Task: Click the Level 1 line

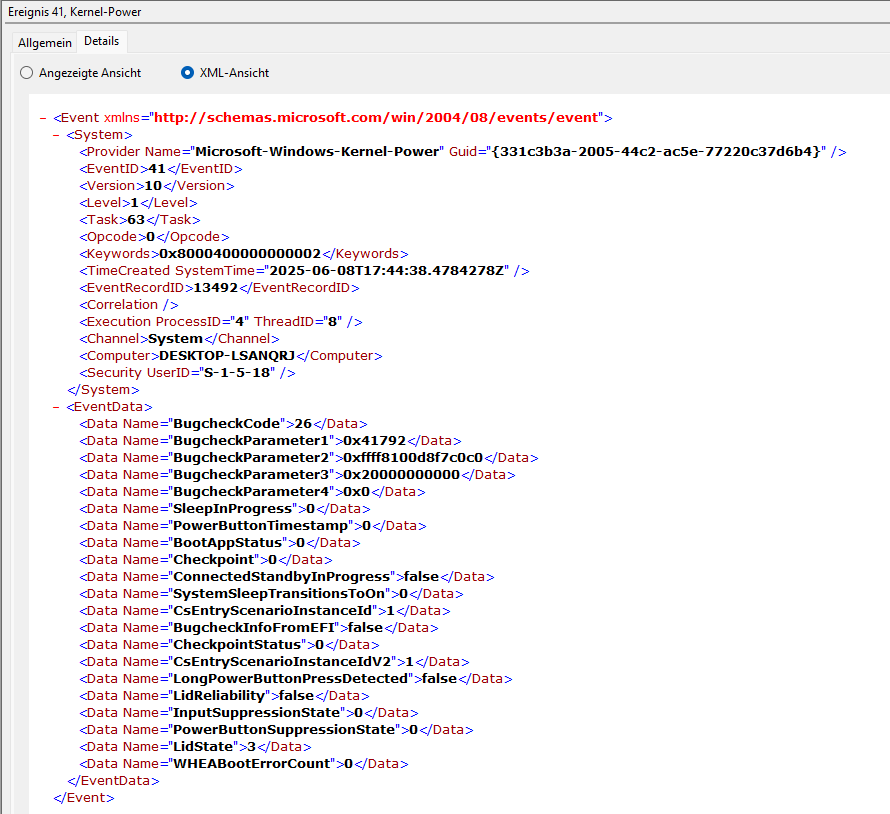Action: coord(138,203)
